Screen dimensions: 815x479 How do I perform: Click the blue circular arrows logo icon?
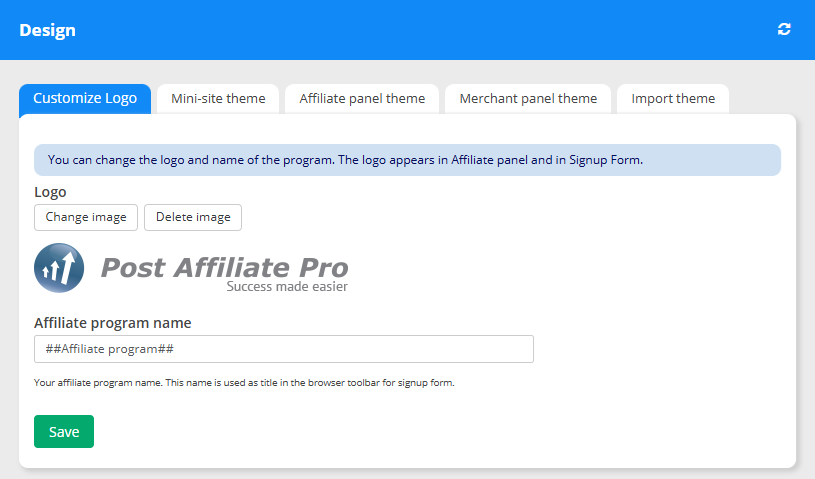[x=59, y=268]
